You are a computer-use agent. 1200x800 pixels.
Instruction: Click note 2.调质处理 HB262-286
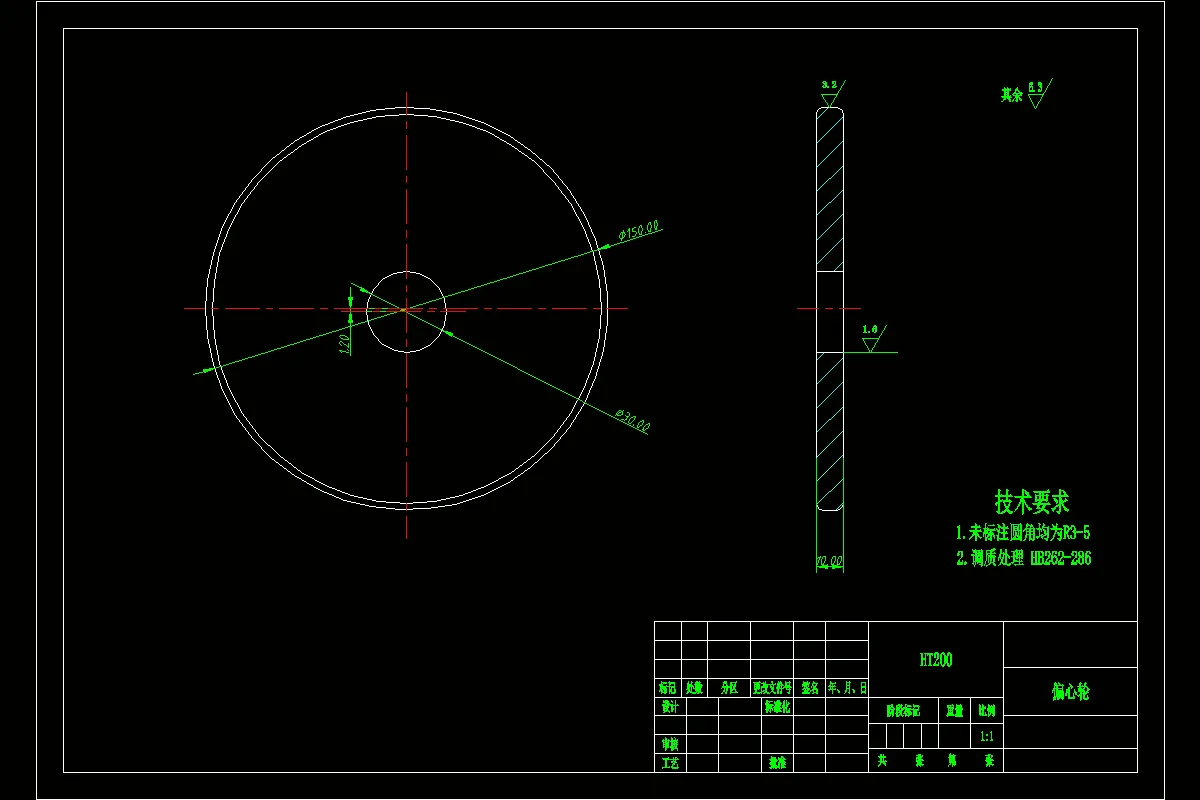point(1023,559)
